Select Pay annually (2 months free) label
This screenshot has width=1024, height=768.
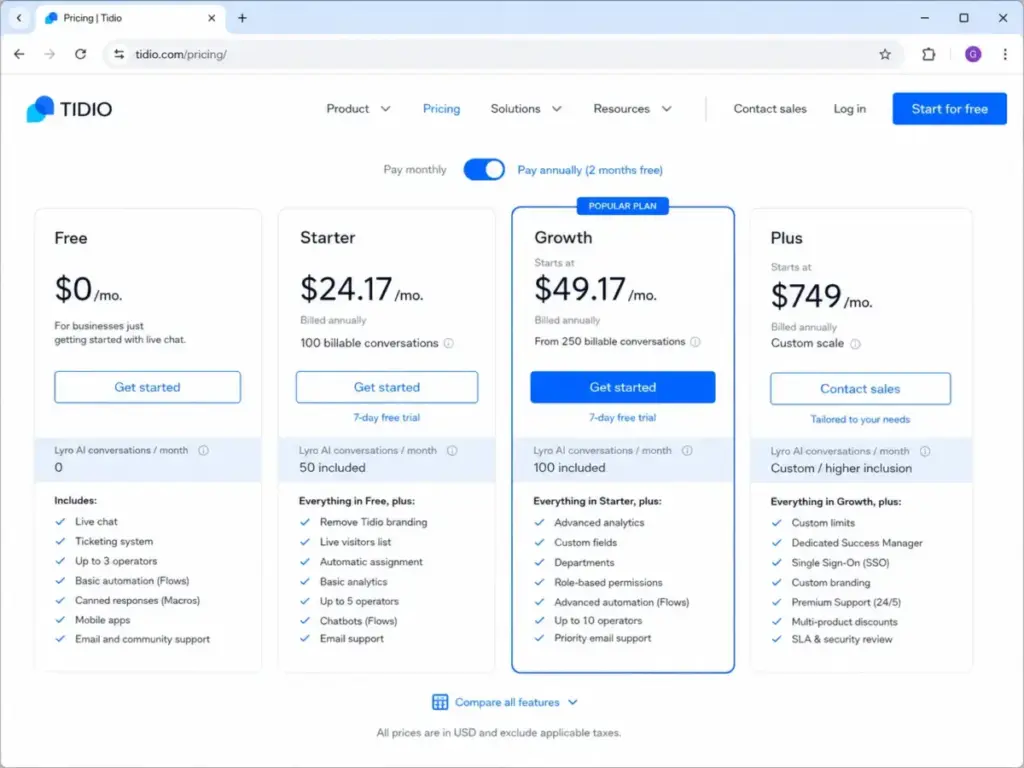click(x=590, y=170)
